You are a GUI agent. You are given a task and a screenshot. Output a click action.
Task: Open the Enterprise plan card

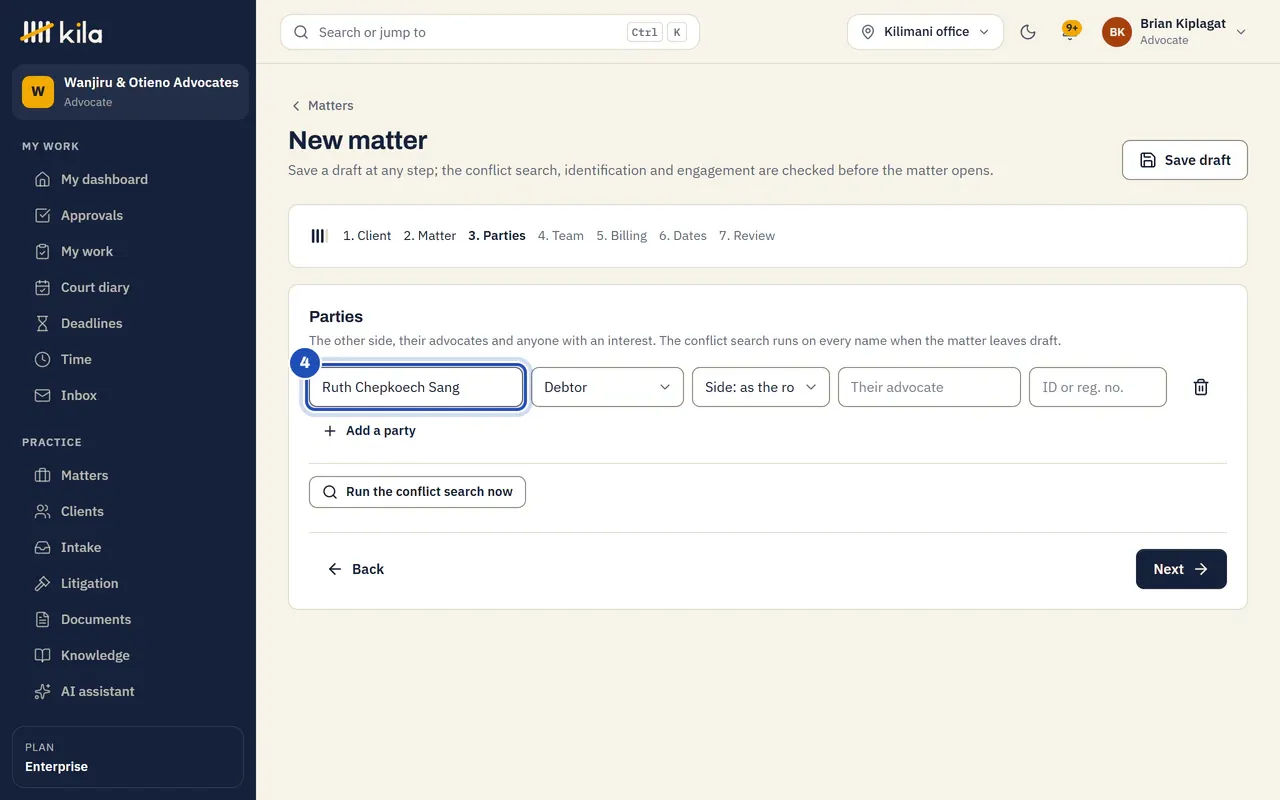coord(128,757)
